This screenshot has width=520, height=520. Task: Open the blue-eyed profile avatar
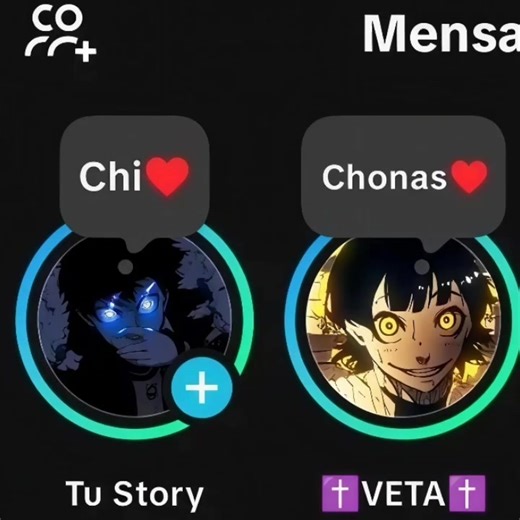[x=134, y=325]
